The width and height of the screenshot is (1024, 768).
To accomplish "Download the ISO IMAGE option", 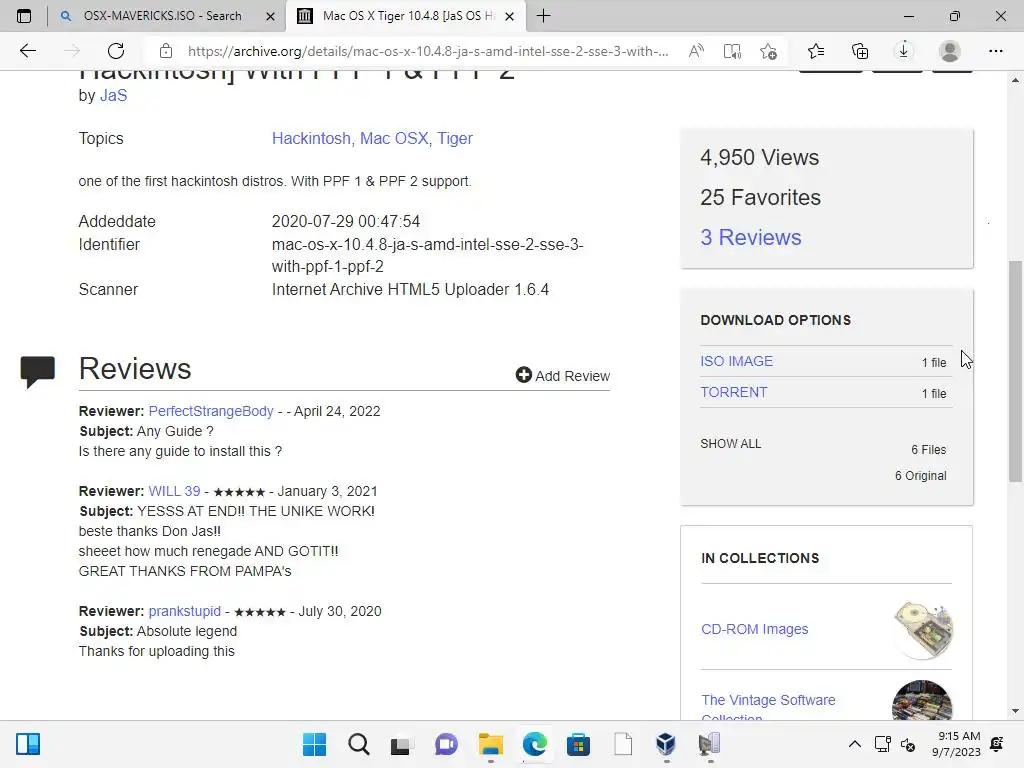I will [x=736, y=361].
